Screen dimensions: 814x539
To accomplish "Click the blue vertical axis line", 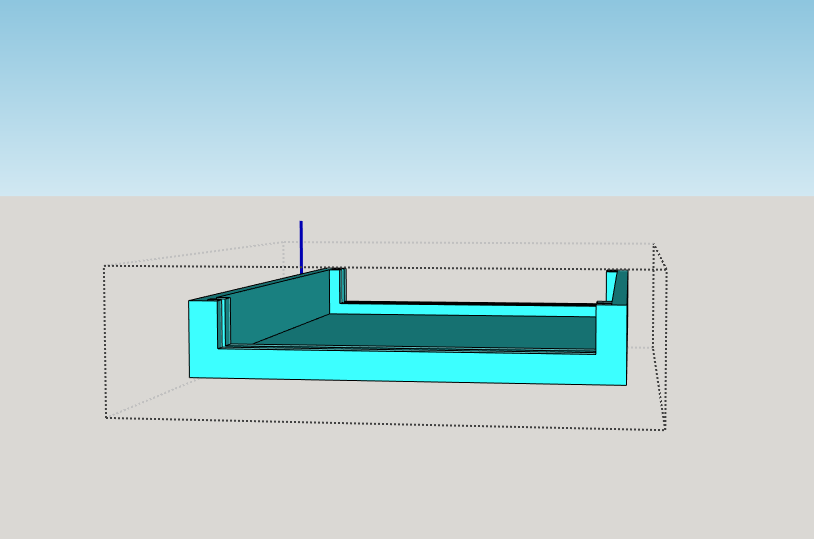I will 301,247.
